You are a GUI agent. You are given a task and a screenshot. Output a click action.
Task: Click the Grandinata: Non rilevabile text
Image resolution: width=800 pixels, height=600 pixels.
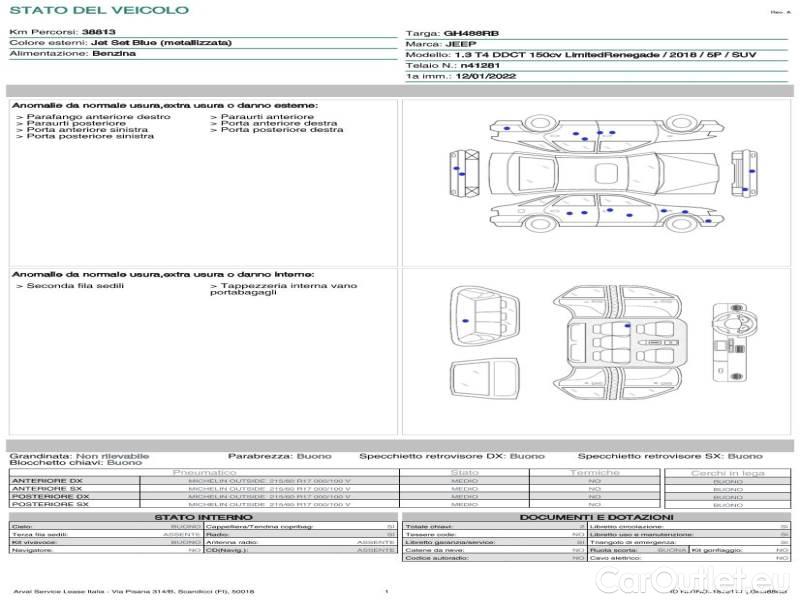point(79,456)
